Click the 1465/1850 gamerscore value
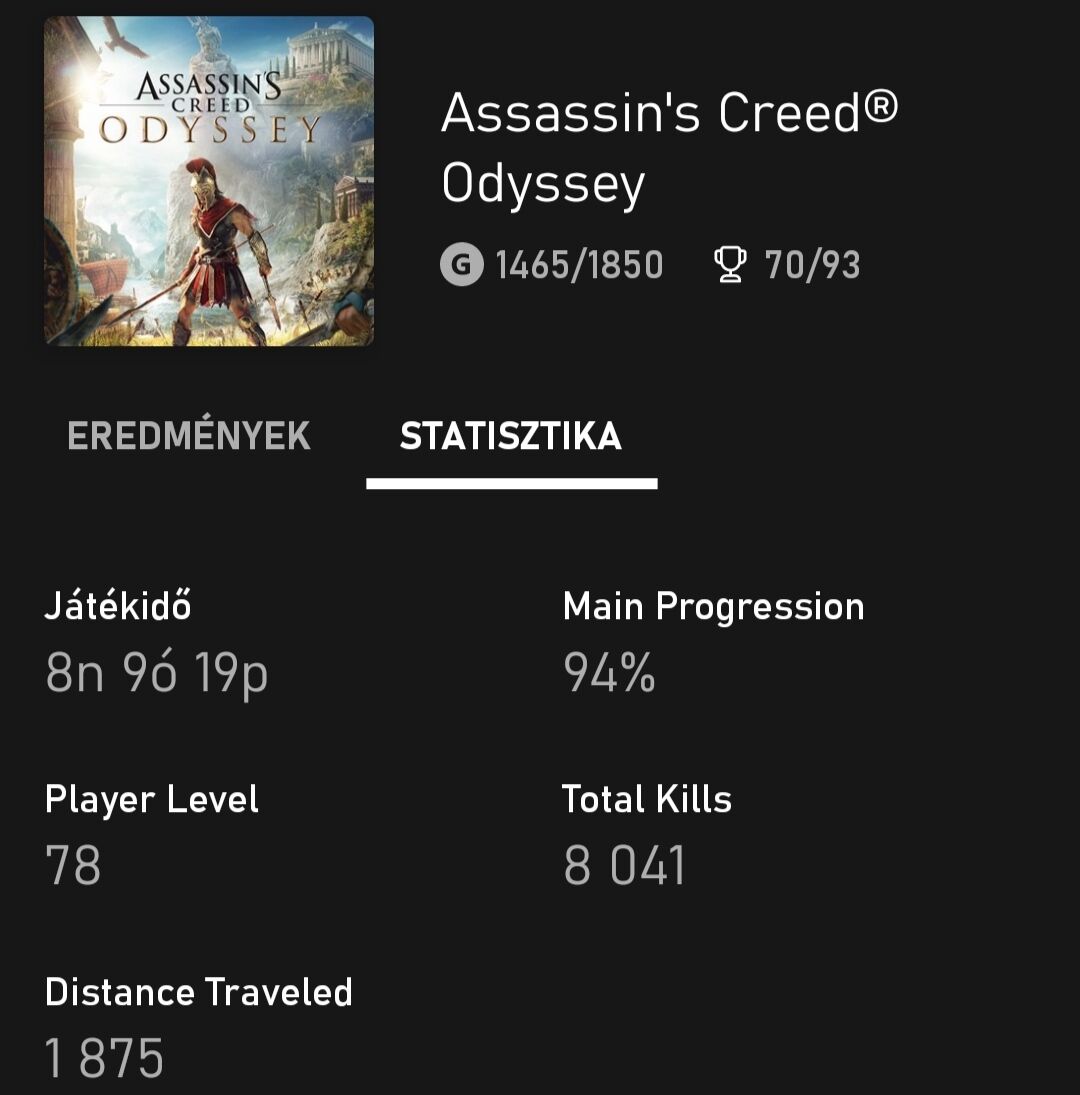This screenshot has height=1095, width=1080. point(579,266)
